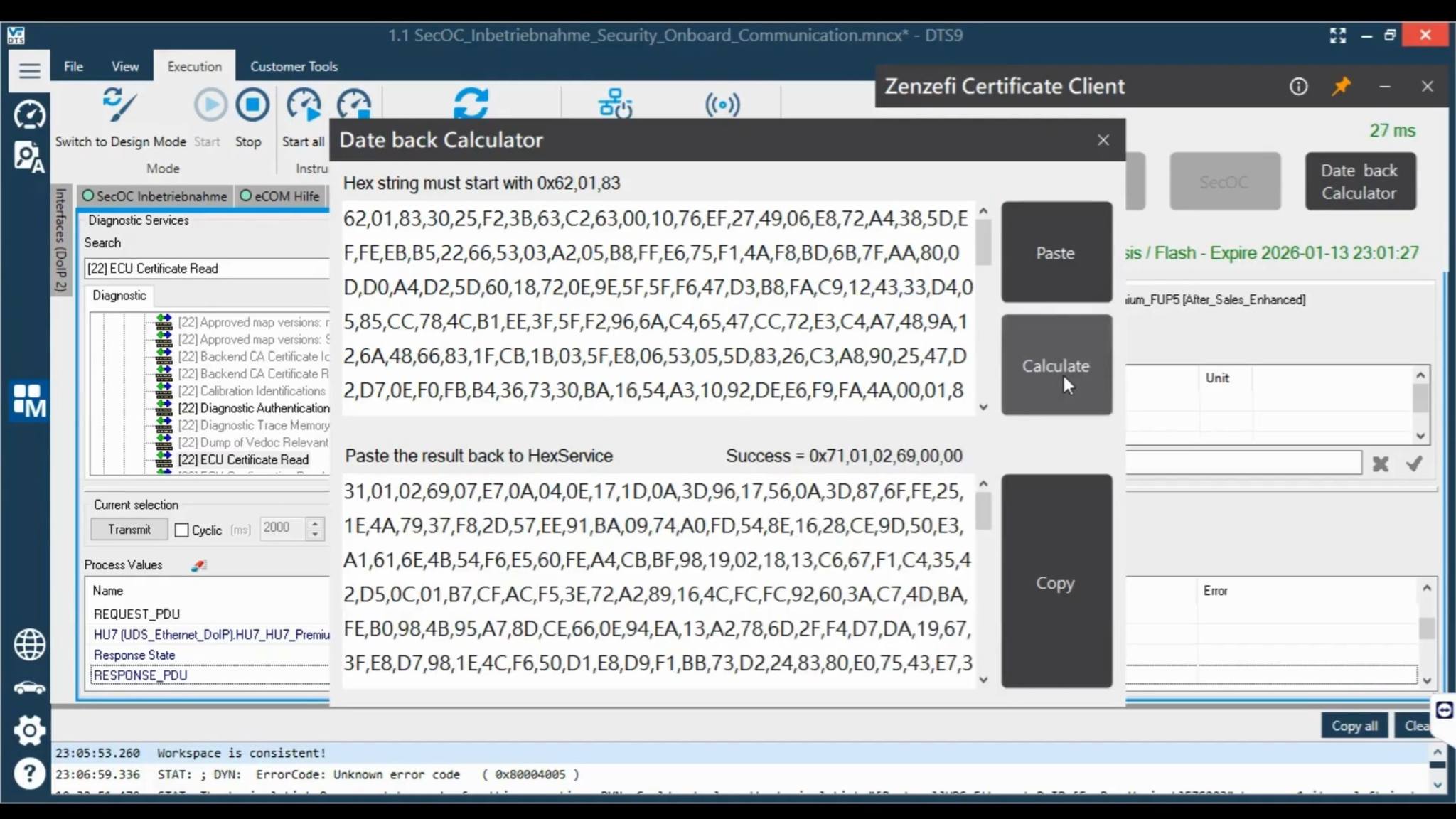This screenshot has height=819, width=1456.
Task: Enable the Cyclic checkbox
Action: (x=181, y=530)
